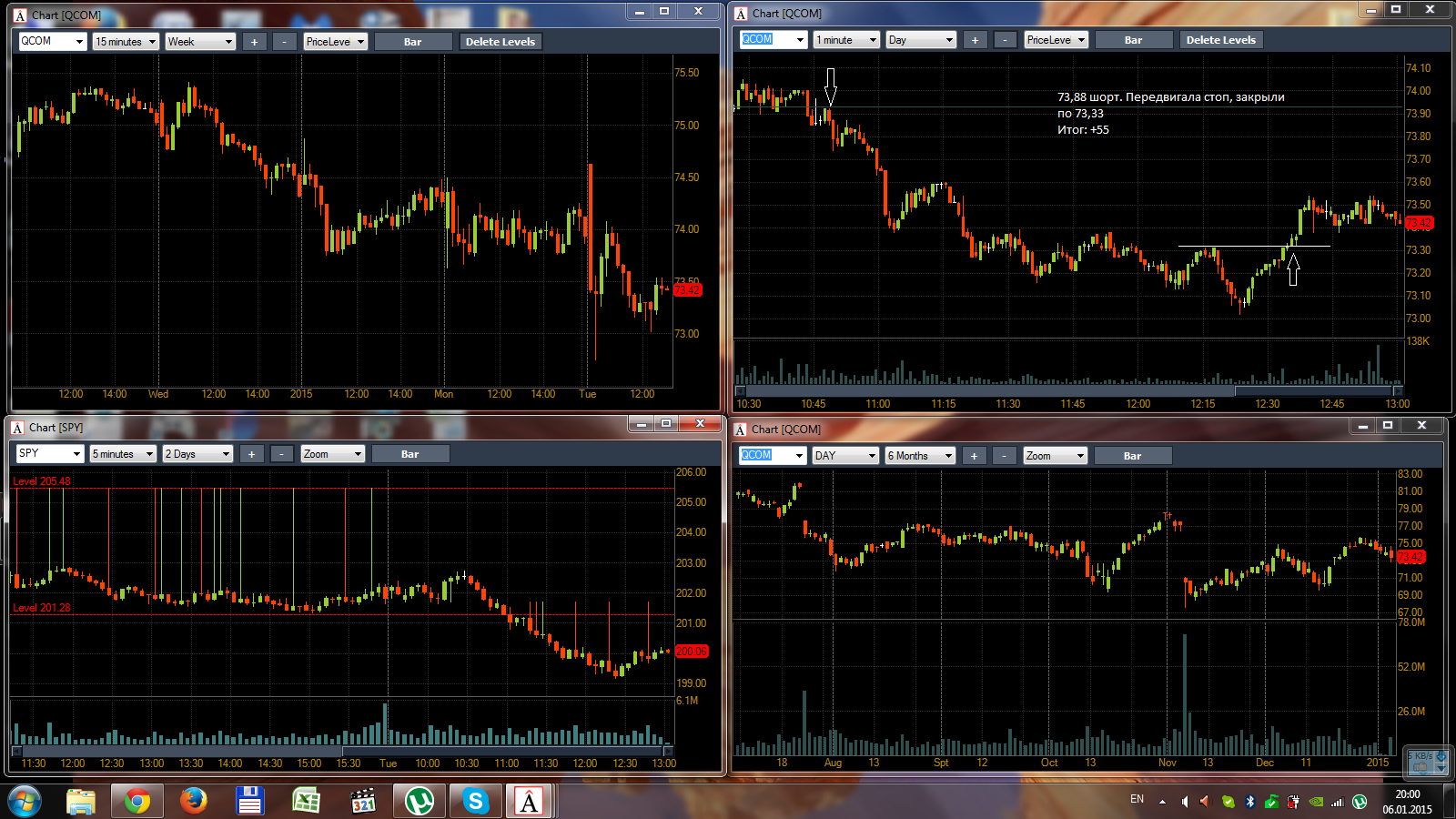Click Bar button in SPY chart
Viewport: 1456px width, 819px height.
coord(410,454)
